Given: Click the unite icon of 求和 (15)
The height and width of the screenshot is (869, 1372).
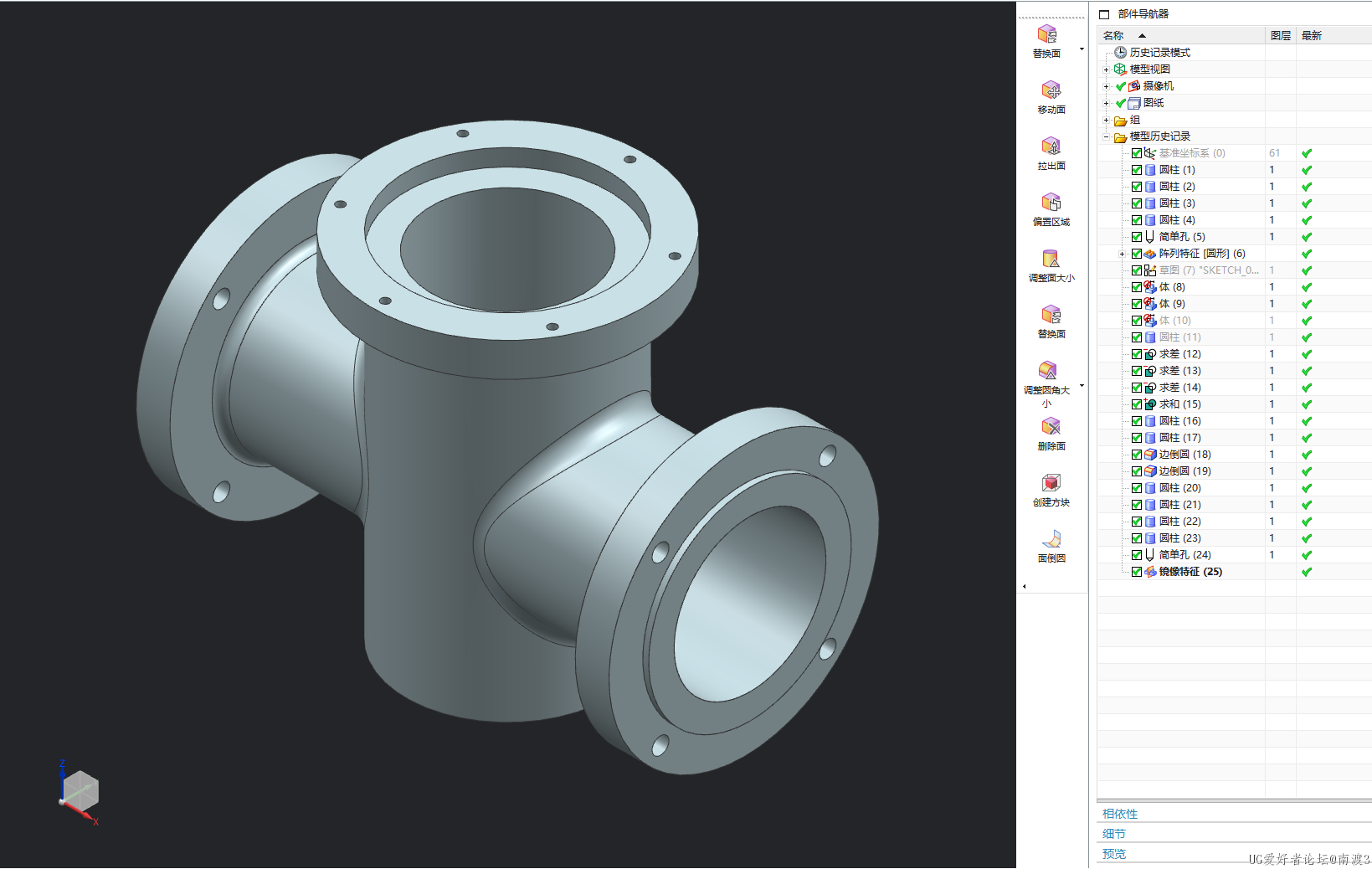Looking at the screenshot, I should click(1150, 404).
